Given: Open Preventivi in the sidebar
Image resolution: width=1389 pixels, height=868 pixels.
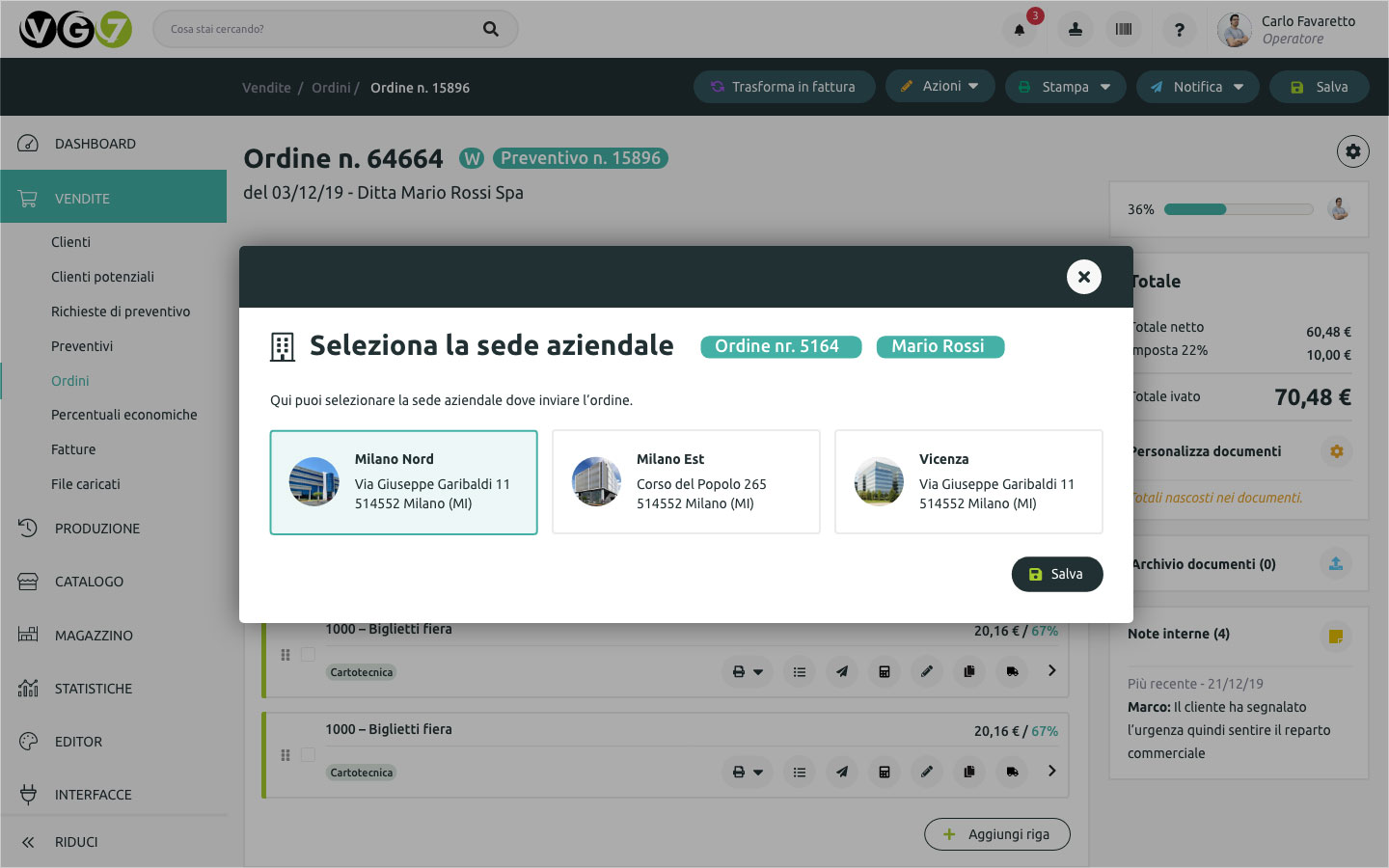Looking at the screenshot, I should pos(82,346).
